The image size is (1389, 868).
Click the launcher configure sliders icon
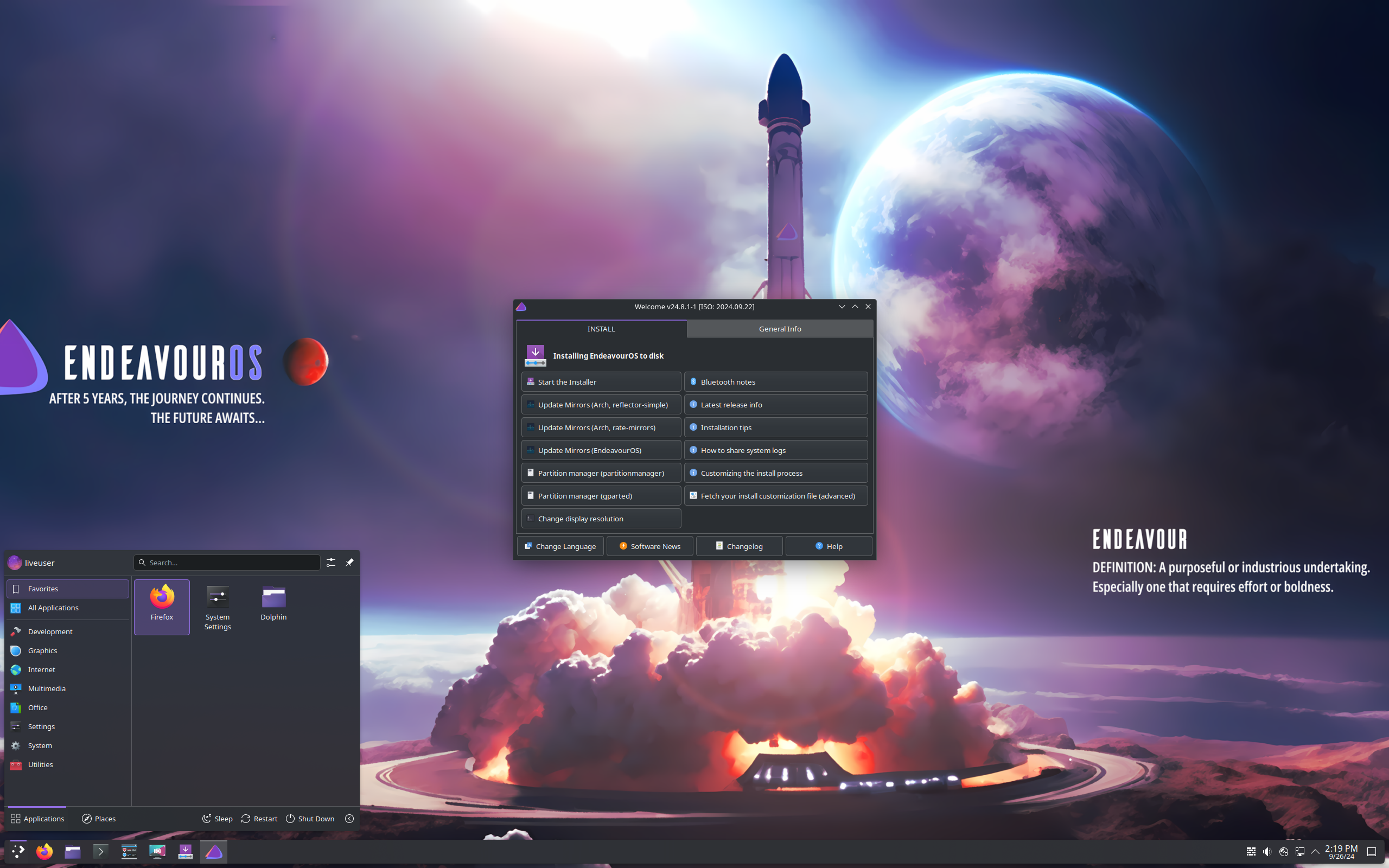click(x=331, y=563)
